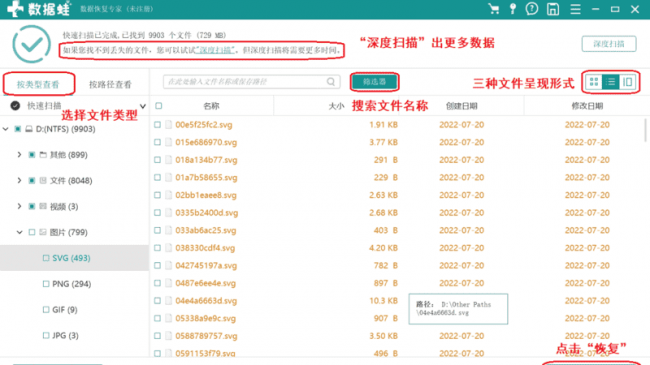This screenshot has height=365, width=650.
Task: Click the 深度扫描 button at top right
Action: point(609,44)
